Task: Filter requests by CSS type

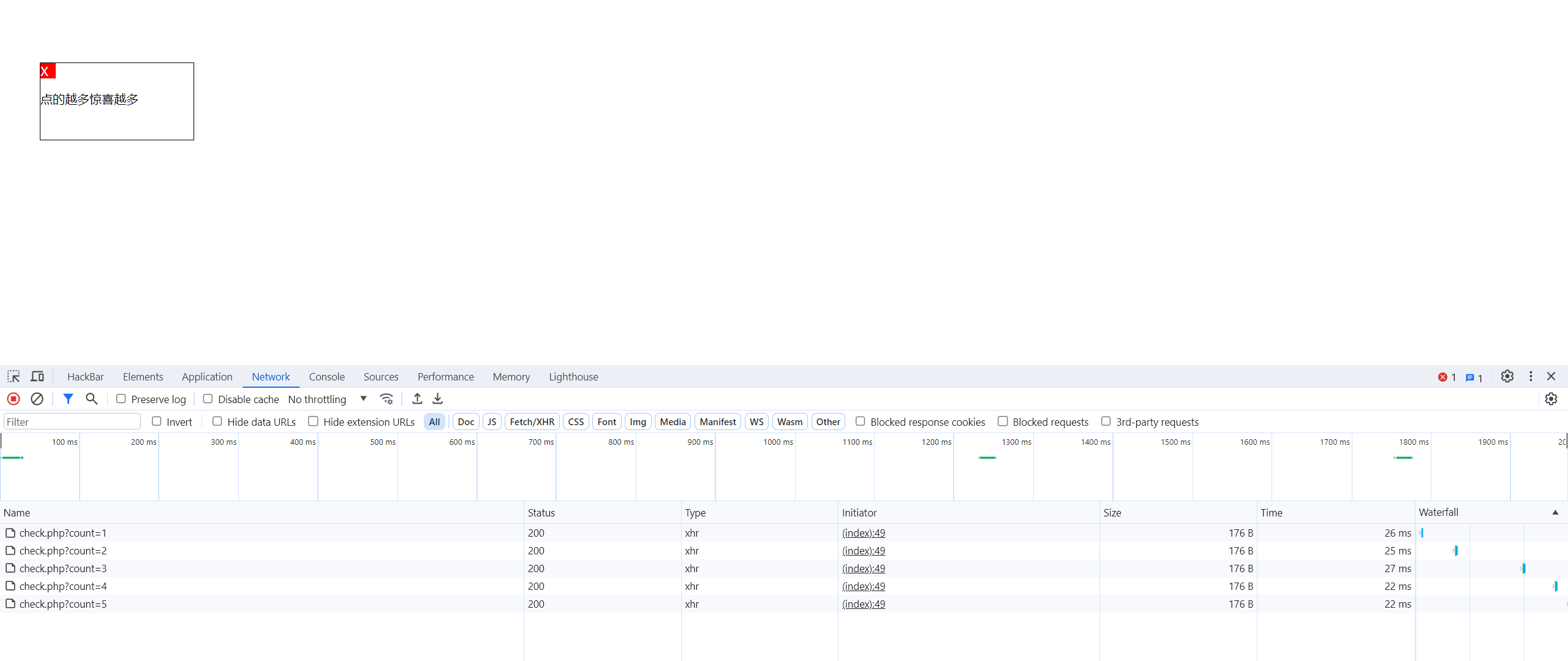Action: click(x=576, y=421)
